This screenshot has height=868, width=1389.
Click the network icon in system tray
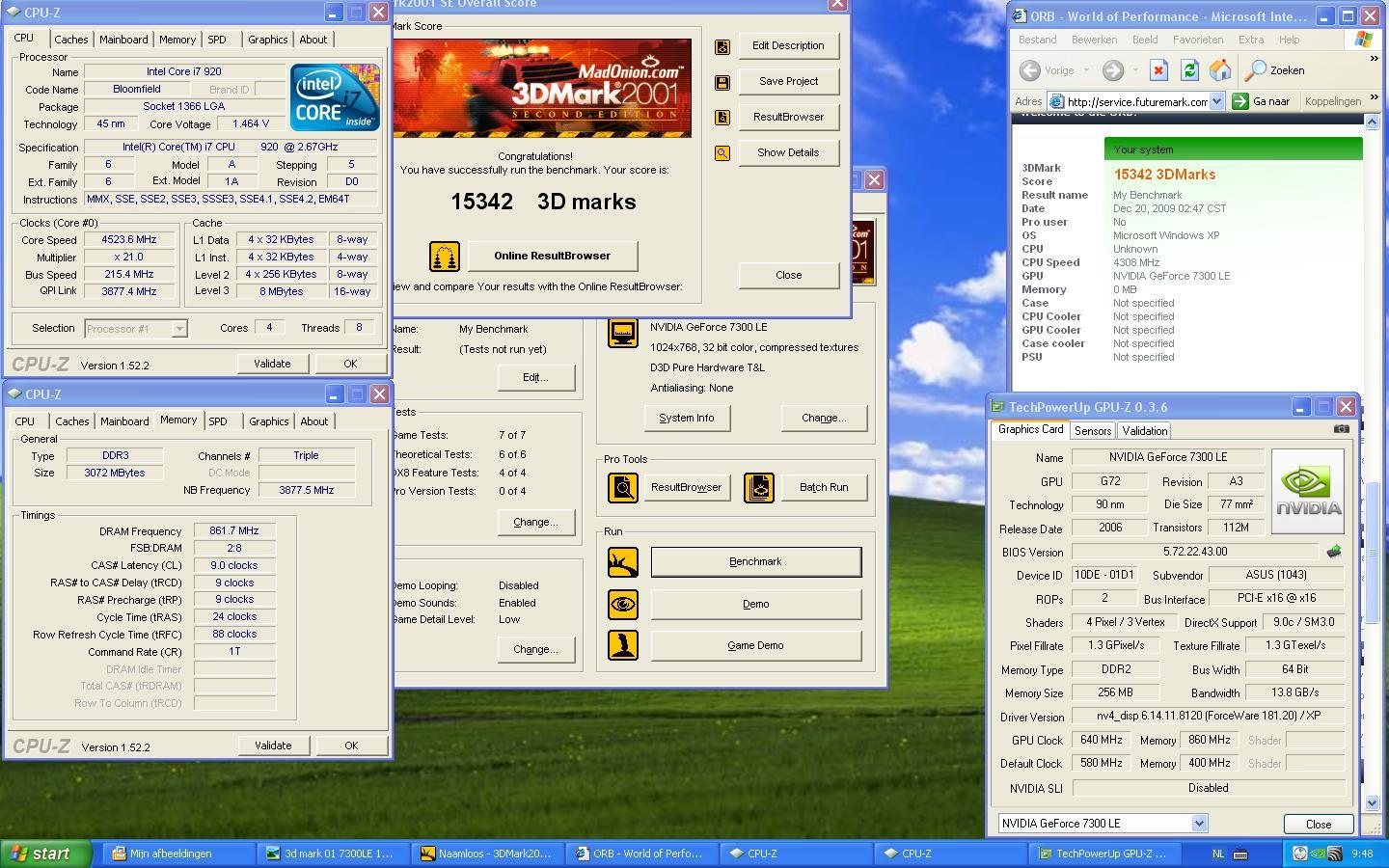point(1335,854)
